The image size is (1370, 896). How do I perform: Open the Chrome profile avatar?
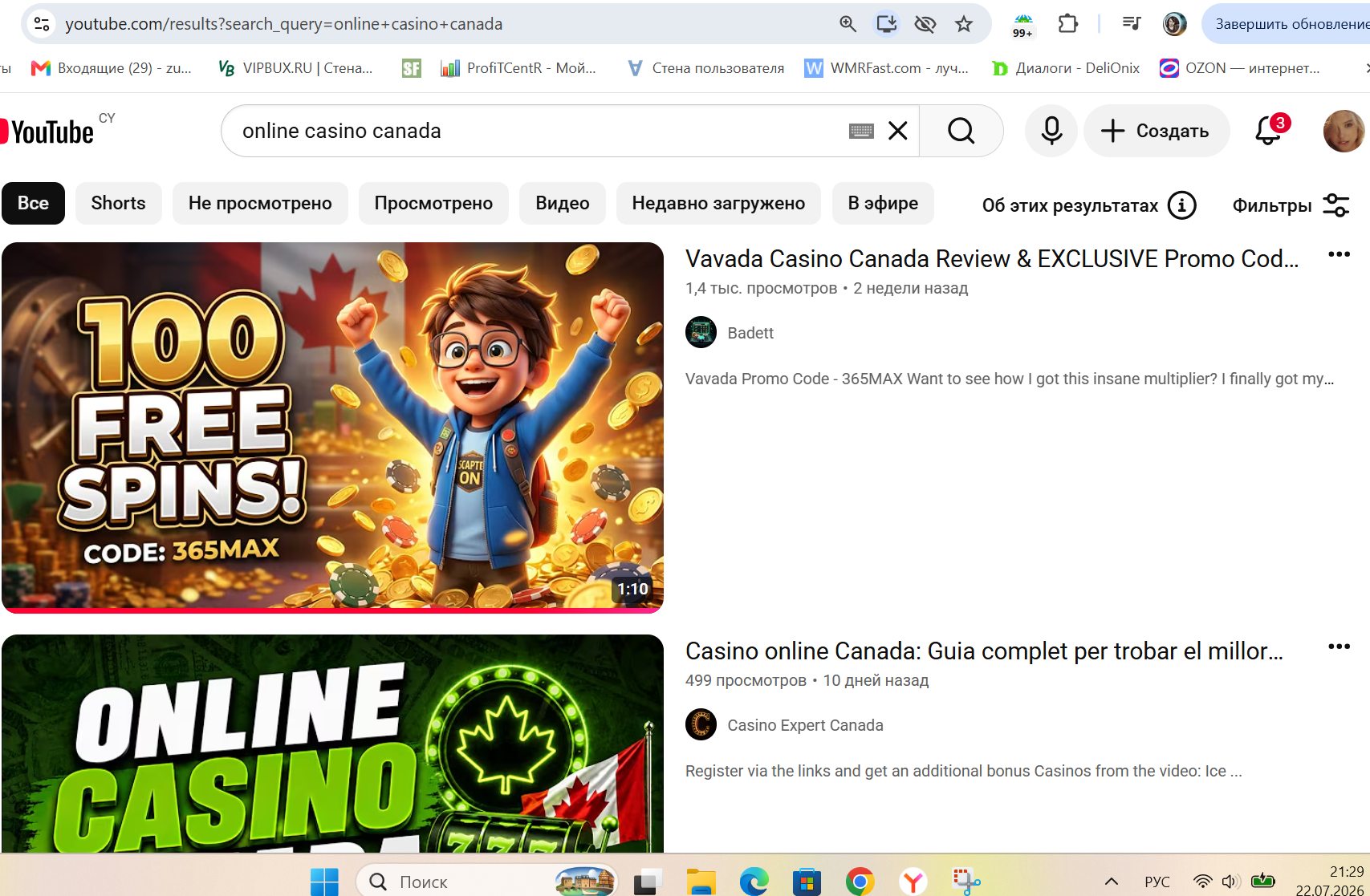pyautogui.click(x=1174, y=24)
